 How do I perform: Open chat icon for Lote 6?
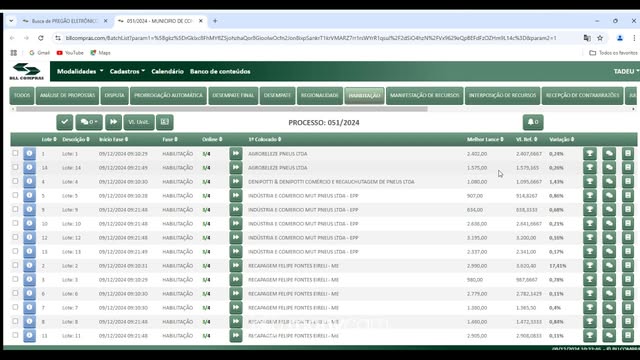(x=609, y=293)
